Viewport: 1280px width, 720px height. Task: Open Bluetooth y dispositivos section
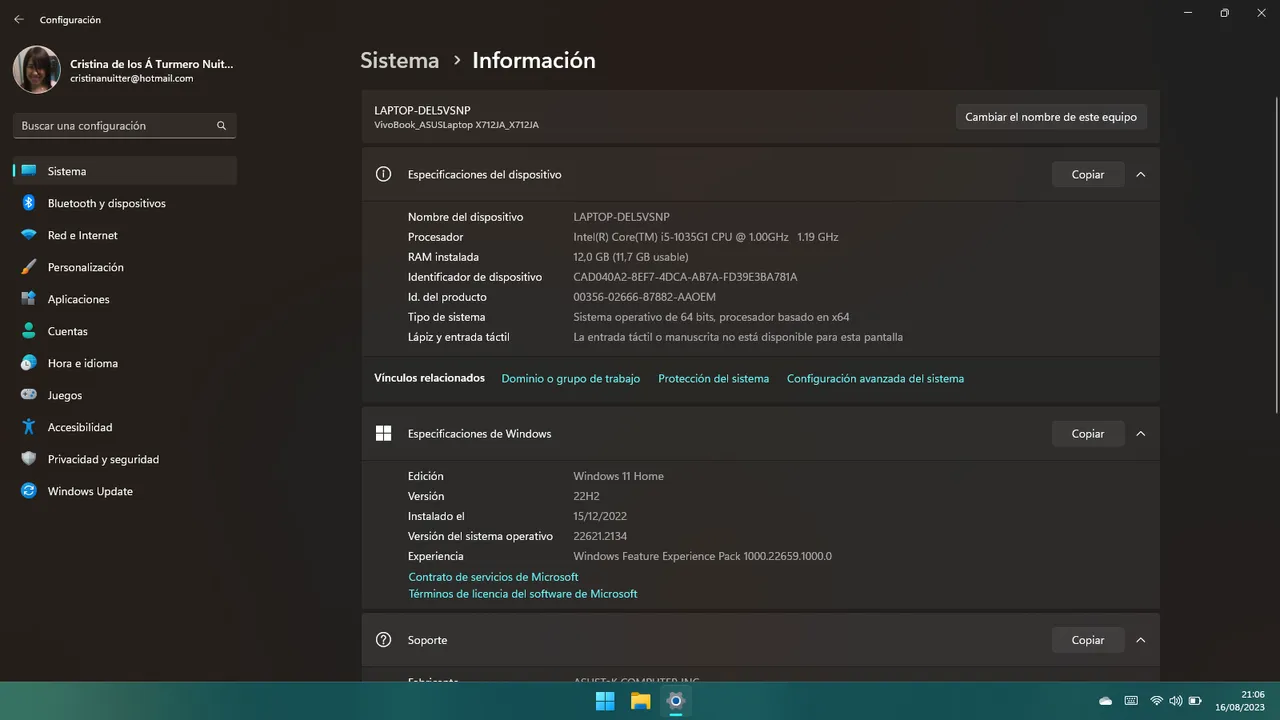tap(124, 203)
